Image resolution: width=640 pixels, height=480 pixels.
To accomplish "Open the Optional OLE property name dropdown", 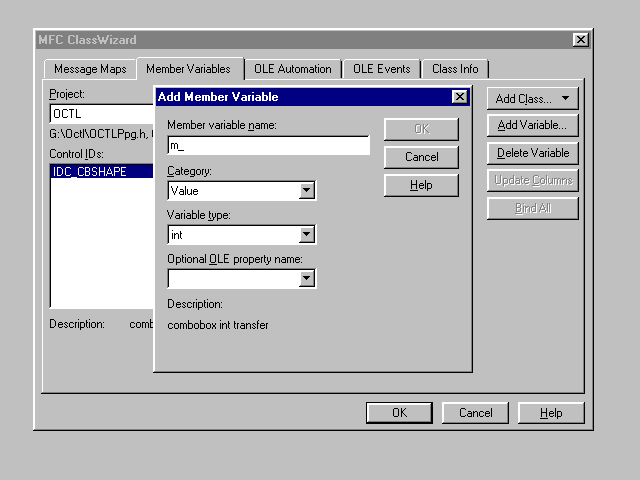I will pyautogui.click(x=307, y=279).
